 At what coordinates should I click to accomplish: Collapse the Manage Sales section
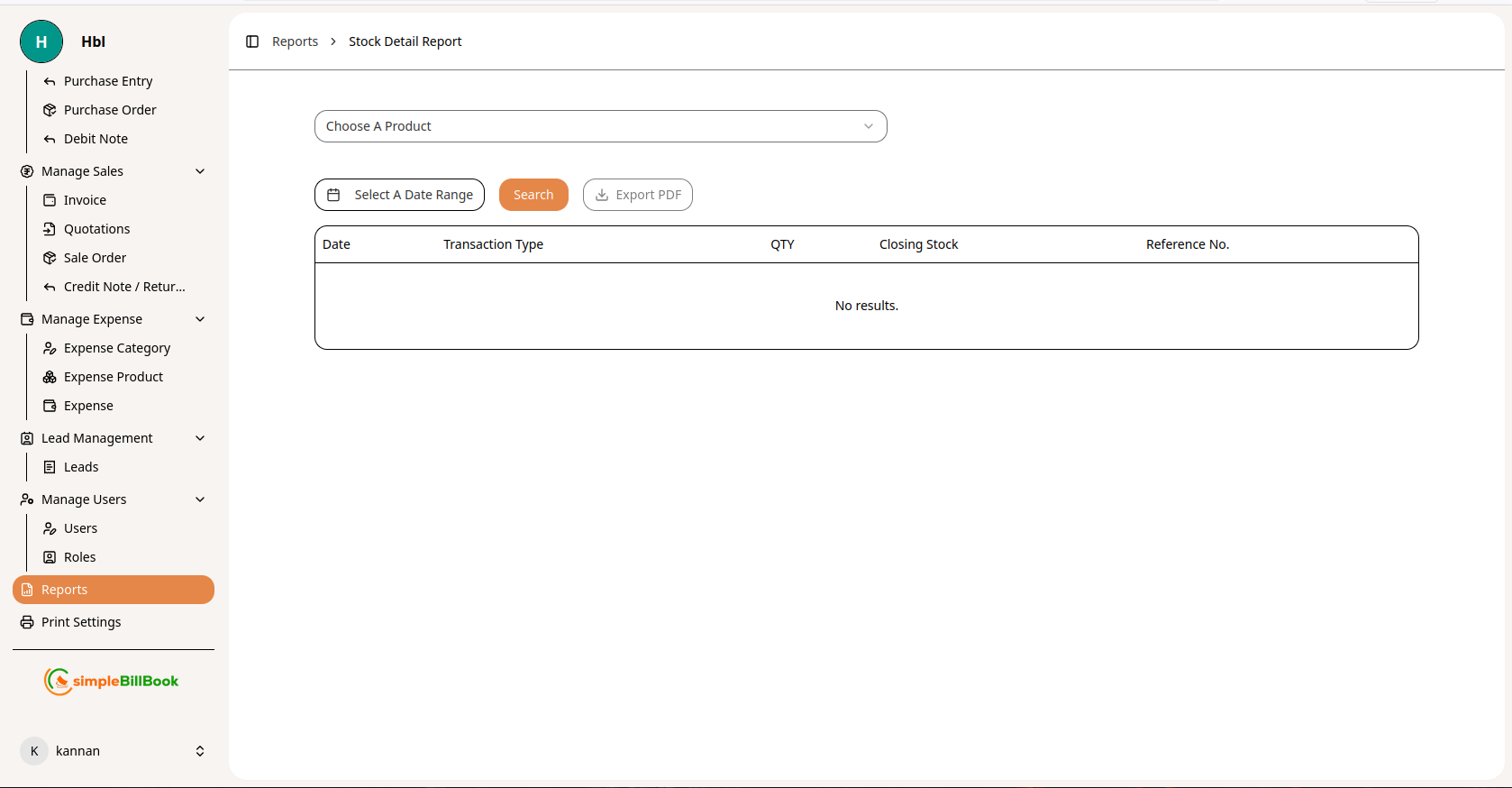200,171
